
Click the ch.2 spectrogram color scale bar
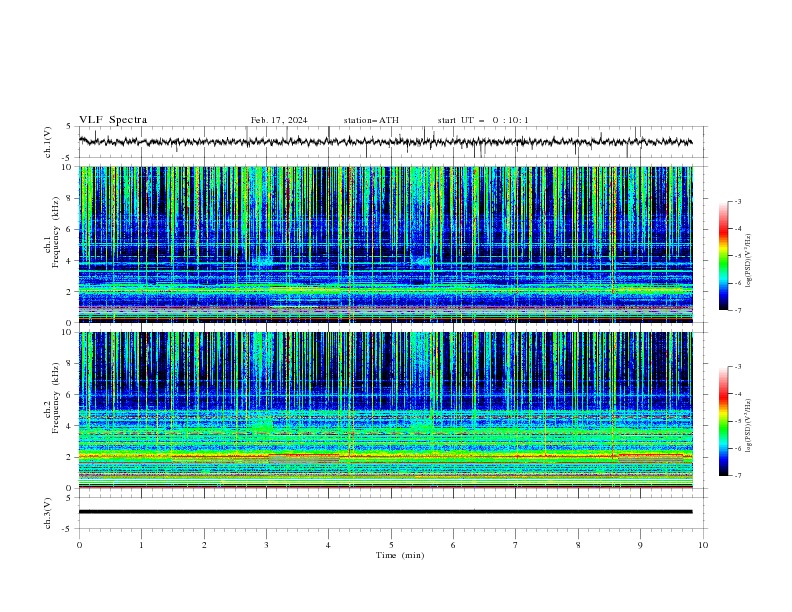723,421
